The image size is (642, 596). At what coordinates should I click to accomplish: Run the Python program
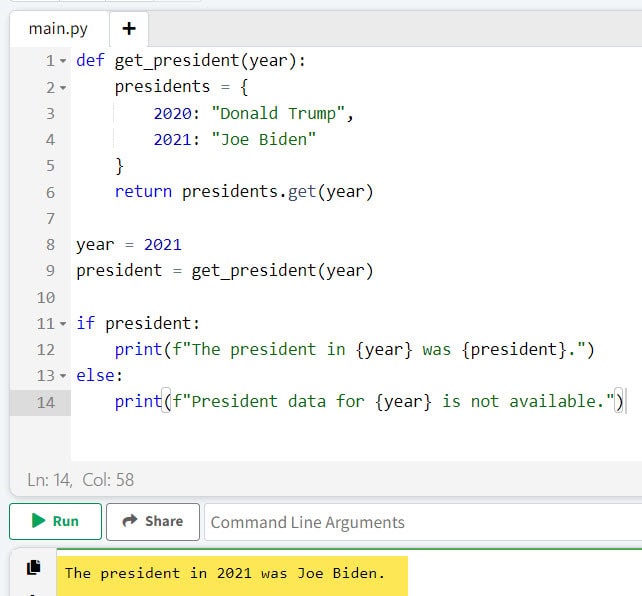(x=55, y=521)
